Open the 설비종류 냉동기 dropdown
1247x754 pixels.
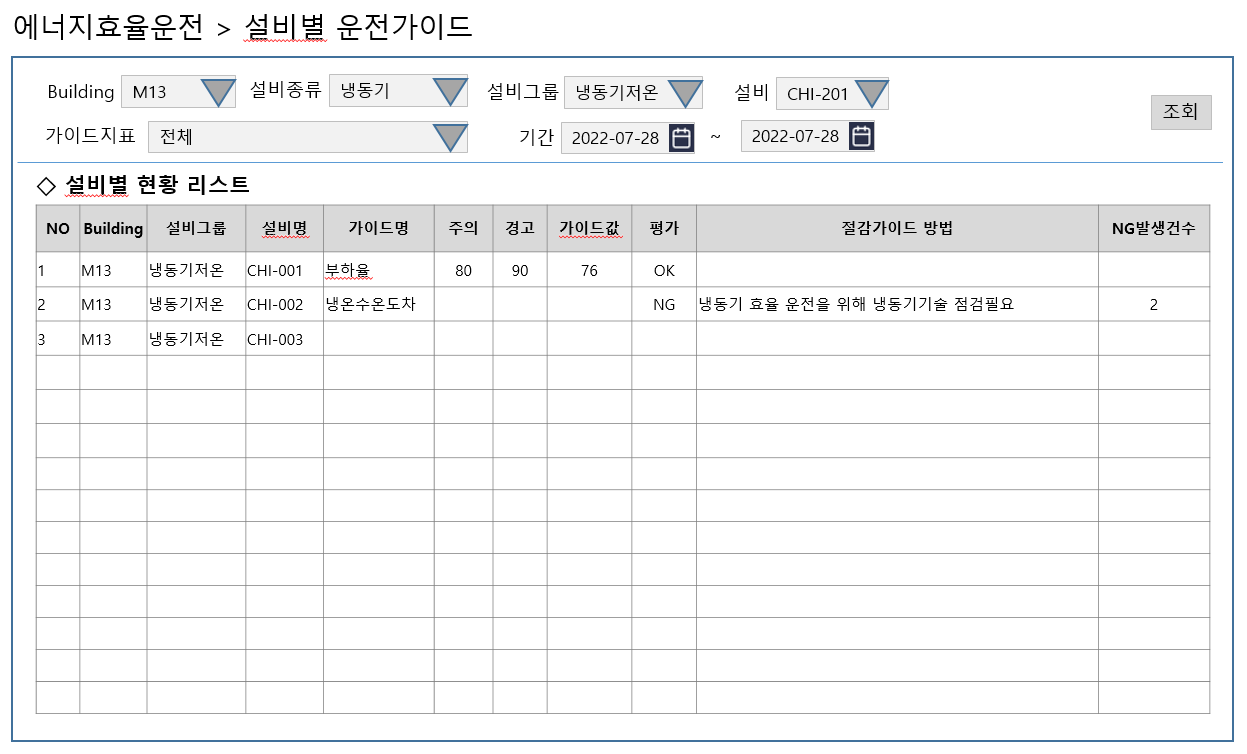click(x=450, y=92)
